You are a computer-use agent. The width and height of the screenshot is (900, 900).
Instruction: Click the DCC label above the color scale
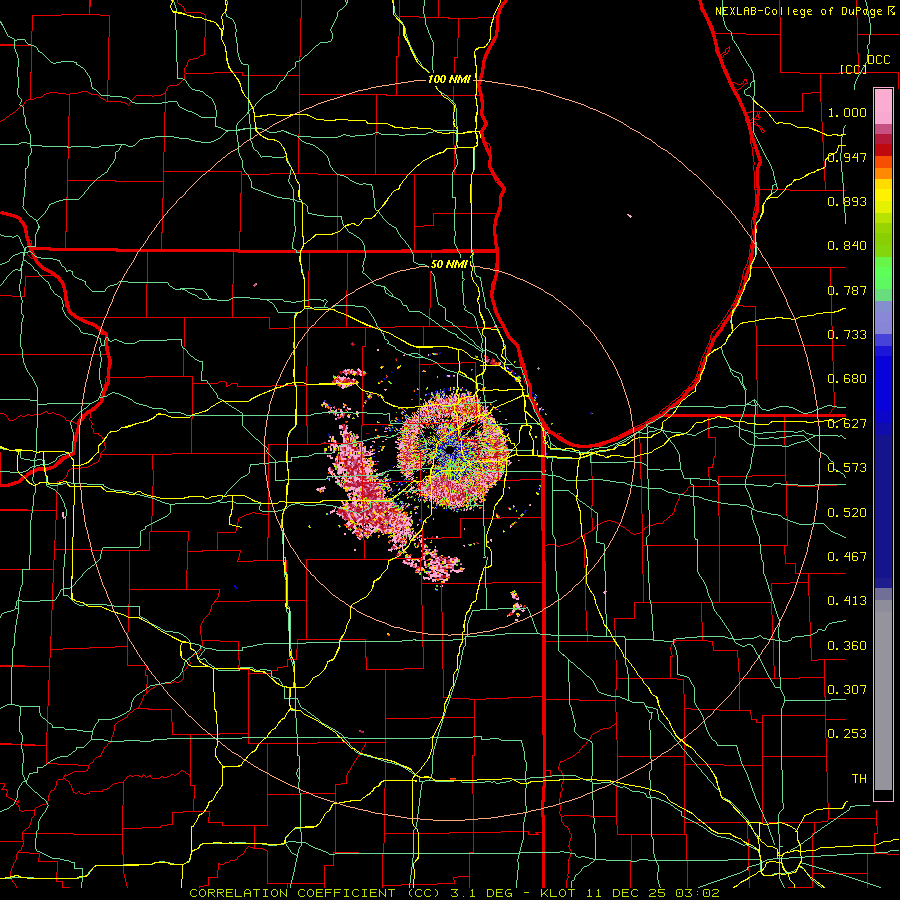pos(878,60)
